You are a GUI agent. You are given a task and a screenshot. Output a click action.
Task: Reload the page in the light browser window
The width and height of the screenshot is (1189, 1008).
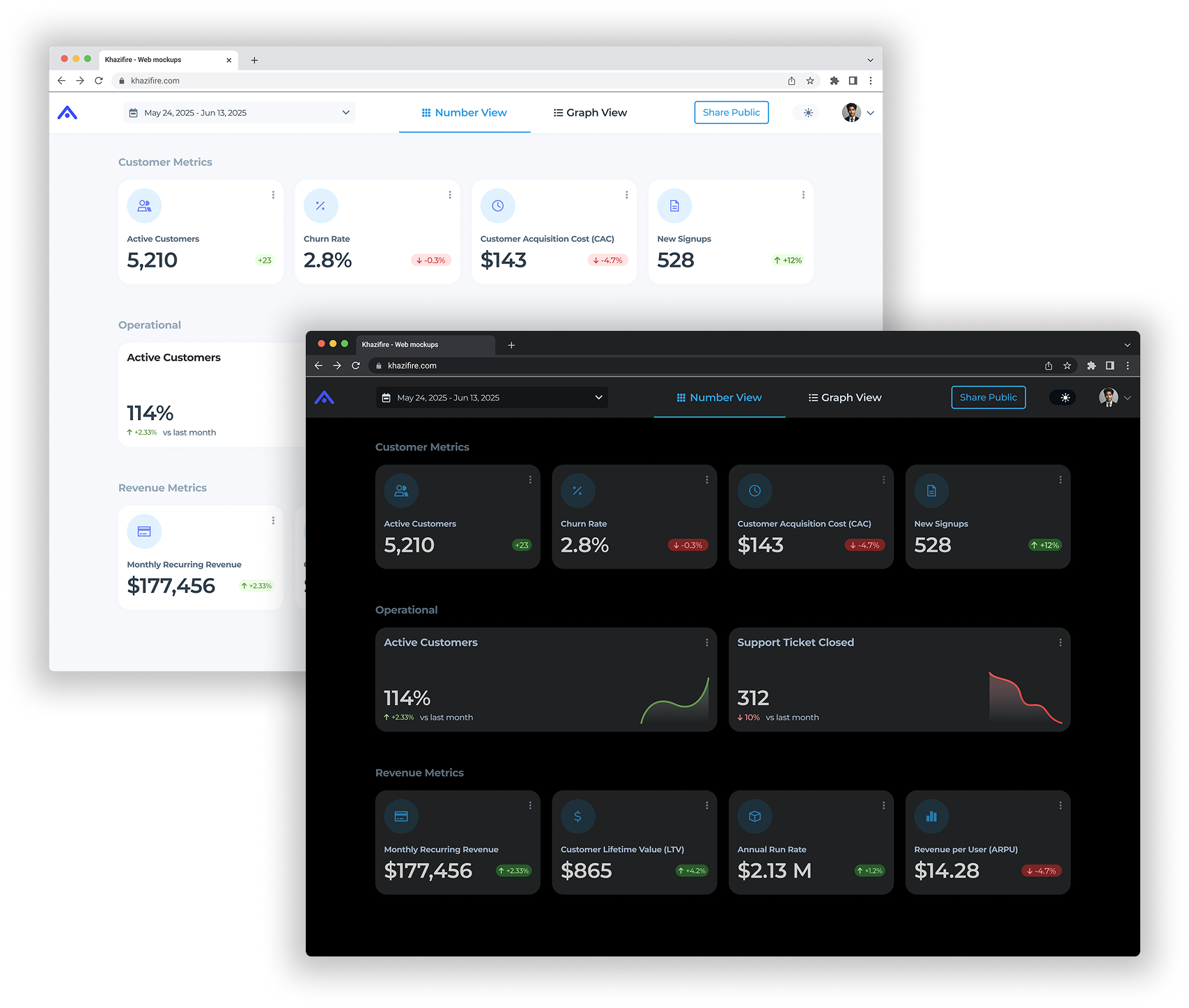[99, 81]
